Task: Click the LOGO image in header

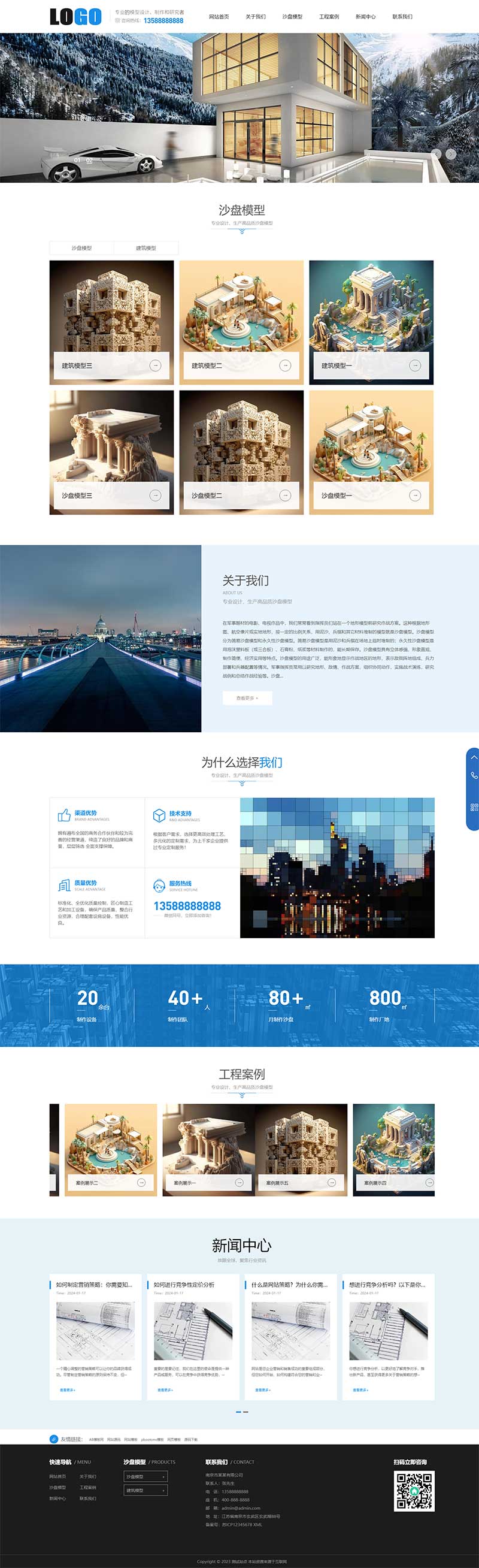Action: coord(75,16)
